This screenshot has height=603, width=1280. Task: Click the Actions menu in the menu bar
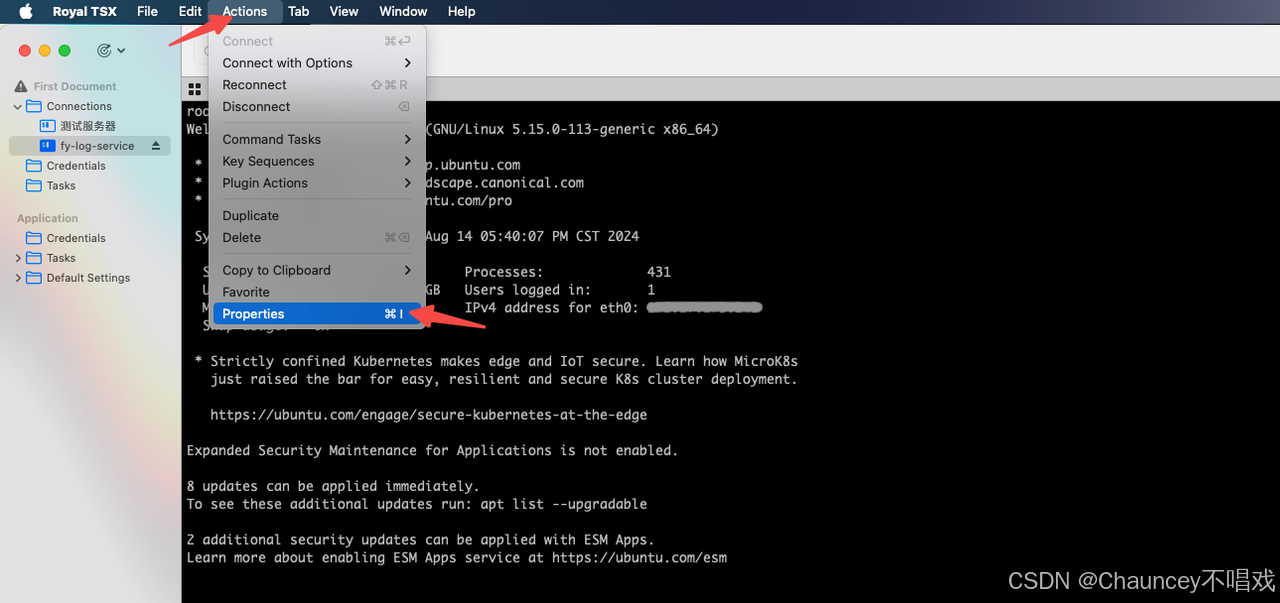[x=245, y=11]
